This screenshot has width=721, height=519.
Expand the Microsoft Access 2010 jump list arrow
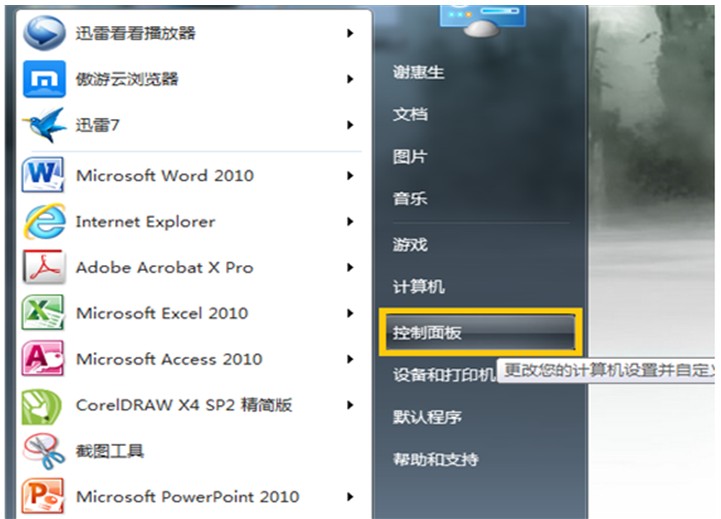click(x=350, y=359)
